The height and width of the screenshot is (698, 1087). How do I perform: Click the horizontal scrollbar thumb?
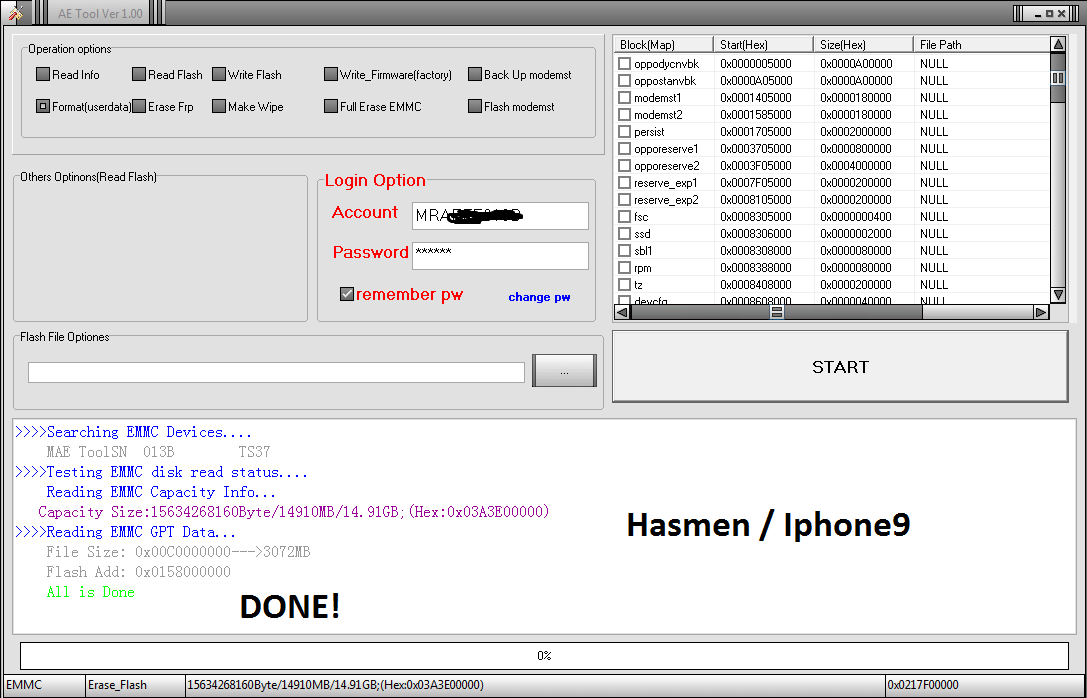pyautogui.click(x=776, y=313)
